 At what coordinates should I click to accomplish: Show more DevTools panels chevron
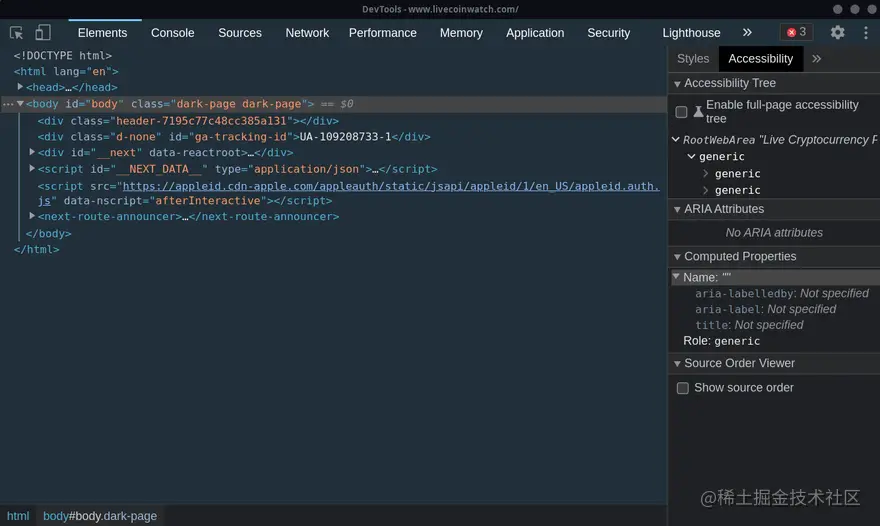coord(747,33)
